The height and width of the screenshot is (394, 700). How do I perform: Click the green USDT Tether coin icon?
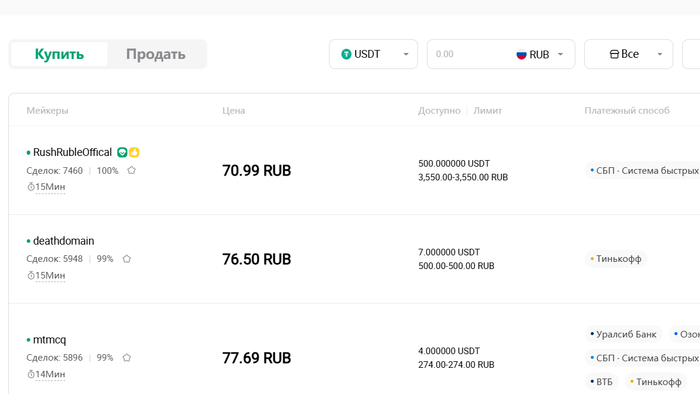tap(346, 54)
